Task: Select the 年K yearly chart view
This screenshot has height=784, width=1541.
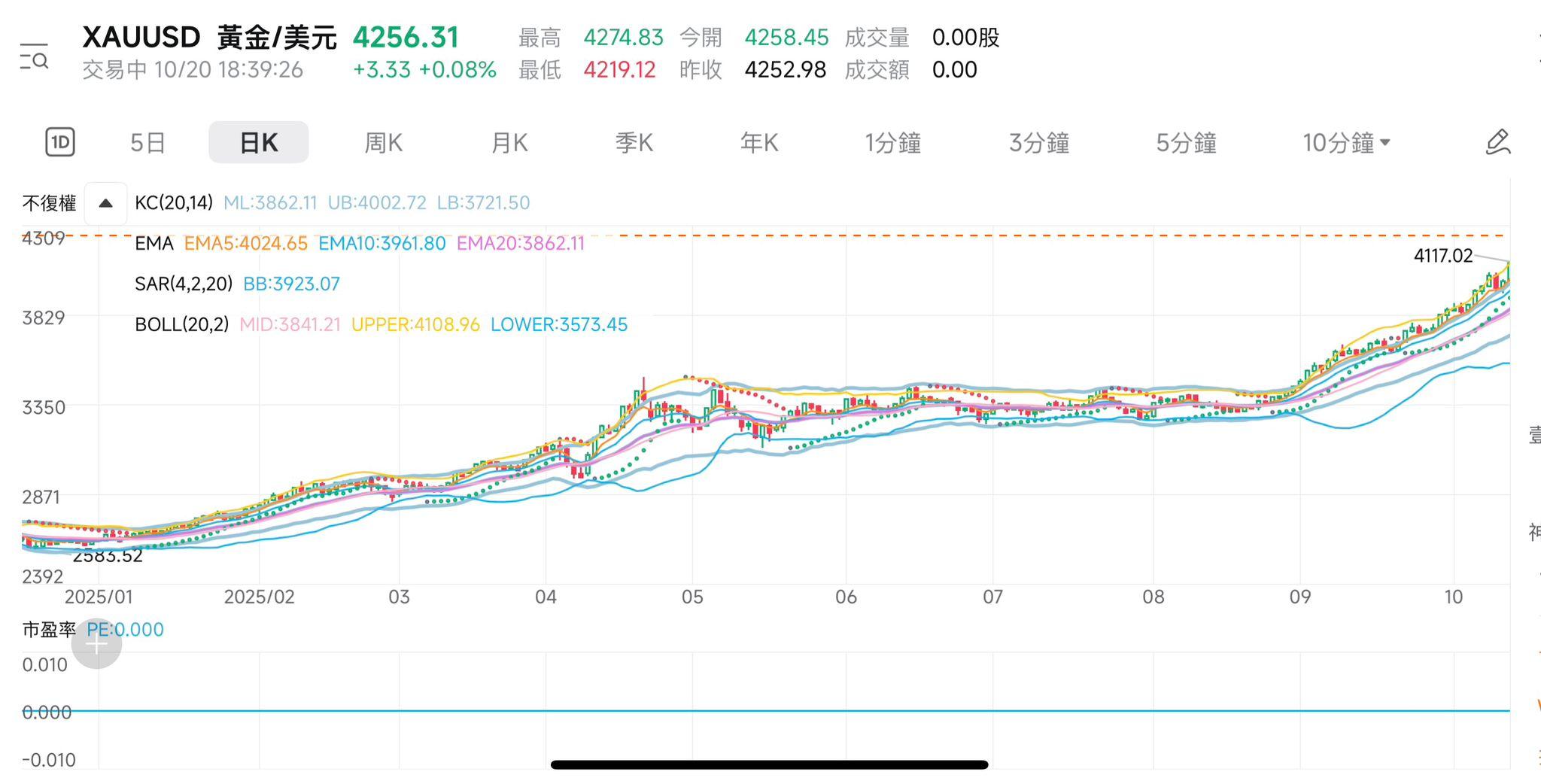Action: [x=758, y=141]
